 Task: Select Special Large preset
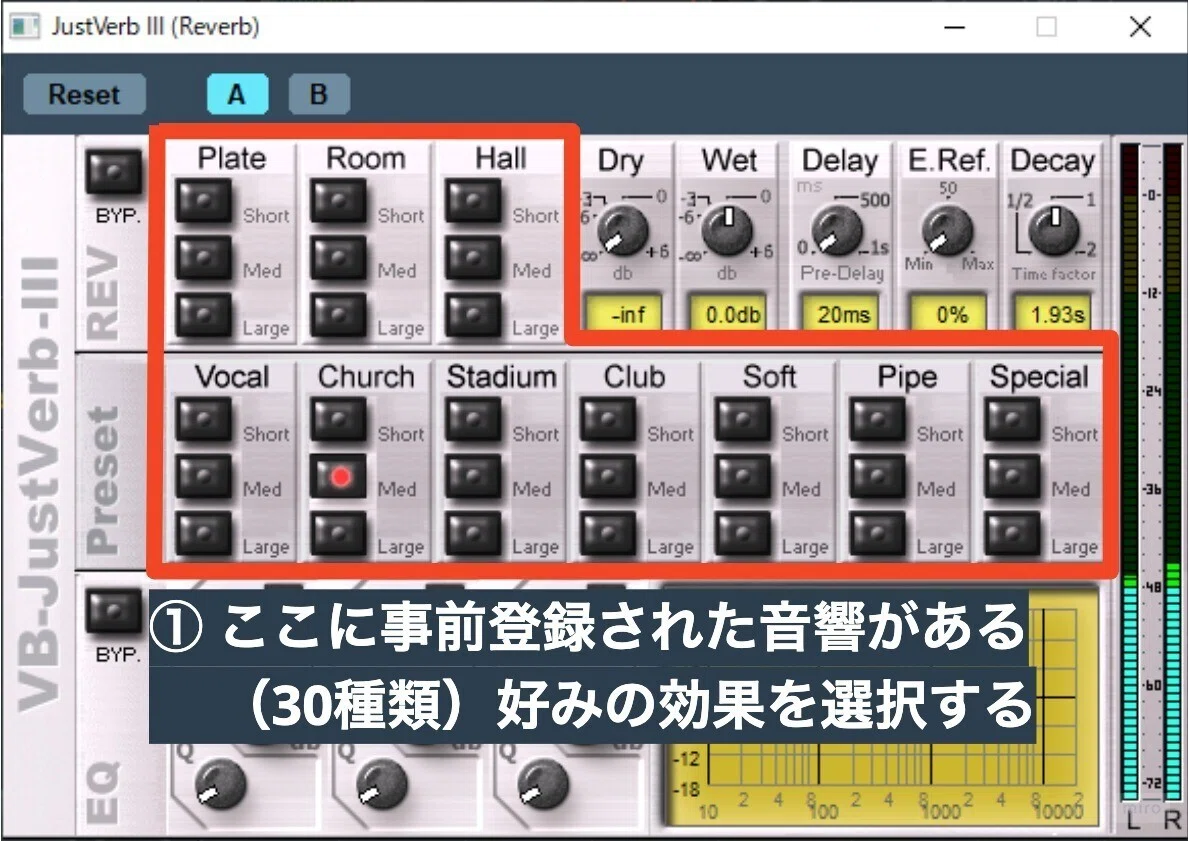click(1012, 533)
